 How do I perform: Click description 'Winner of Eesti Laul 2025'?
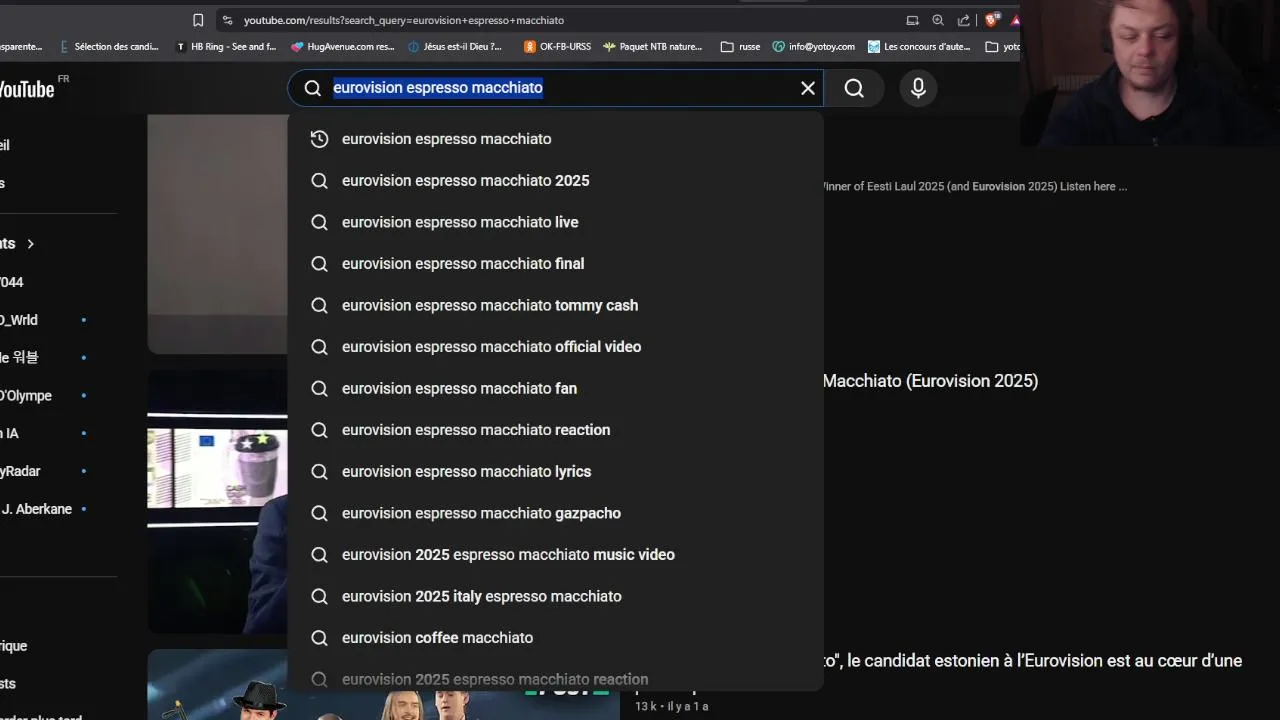pyautogui.click(x=973, y=186)
